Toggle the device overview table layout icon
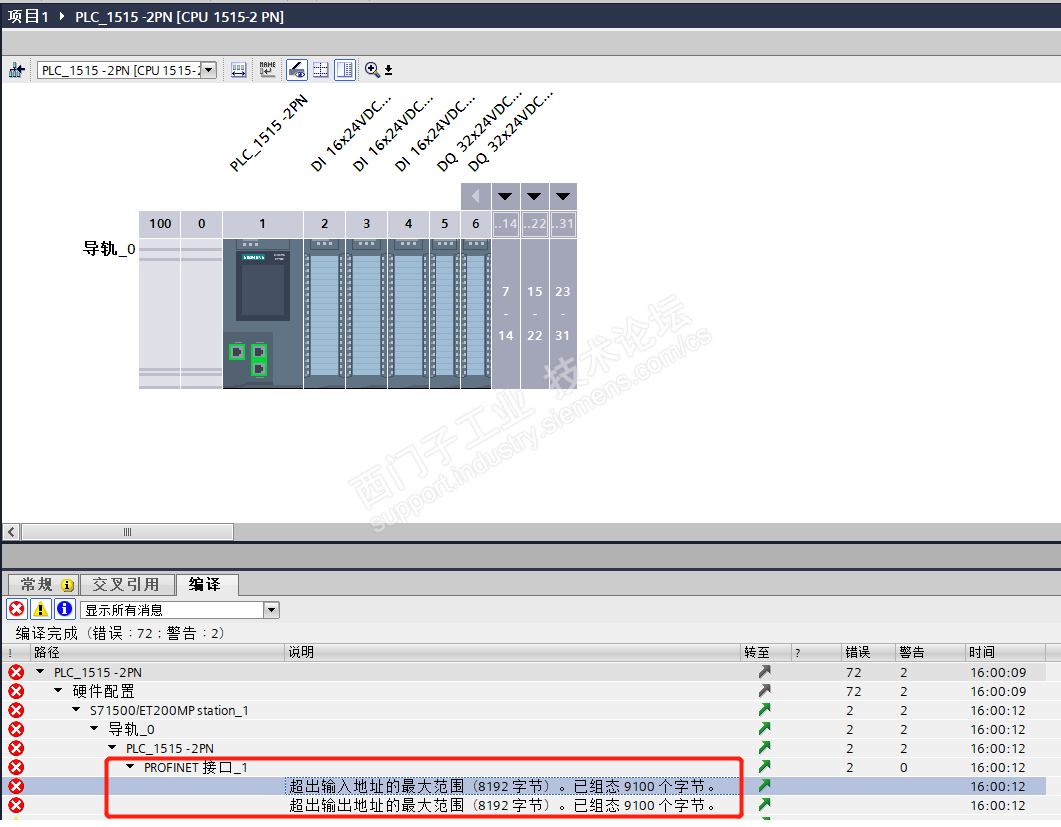Image resolution: width=1061 pixels, height=827 pixels. click(x=345, y=70)
